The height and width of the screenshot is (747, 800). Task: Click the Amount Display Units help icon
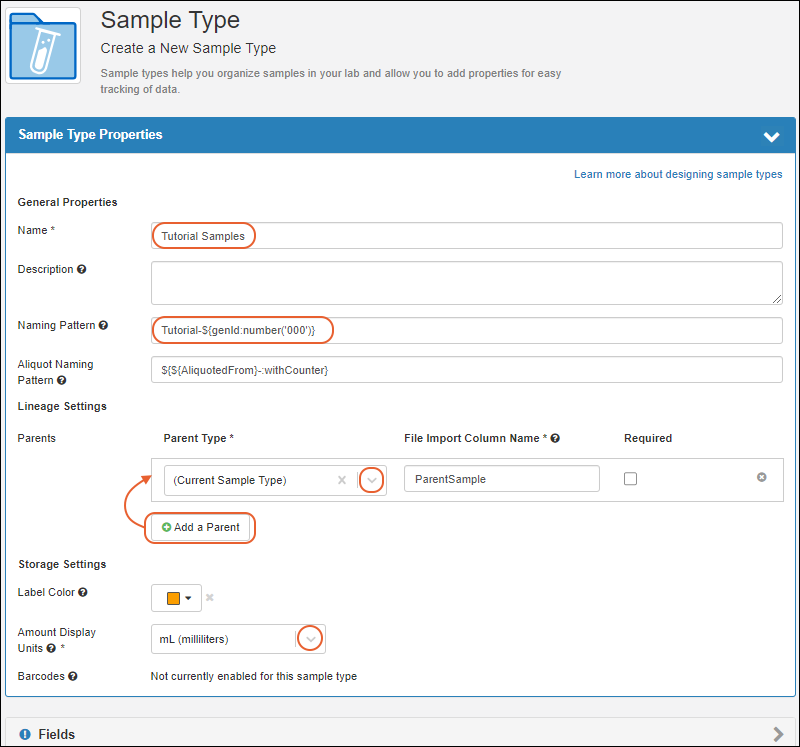tap(51, 648)
